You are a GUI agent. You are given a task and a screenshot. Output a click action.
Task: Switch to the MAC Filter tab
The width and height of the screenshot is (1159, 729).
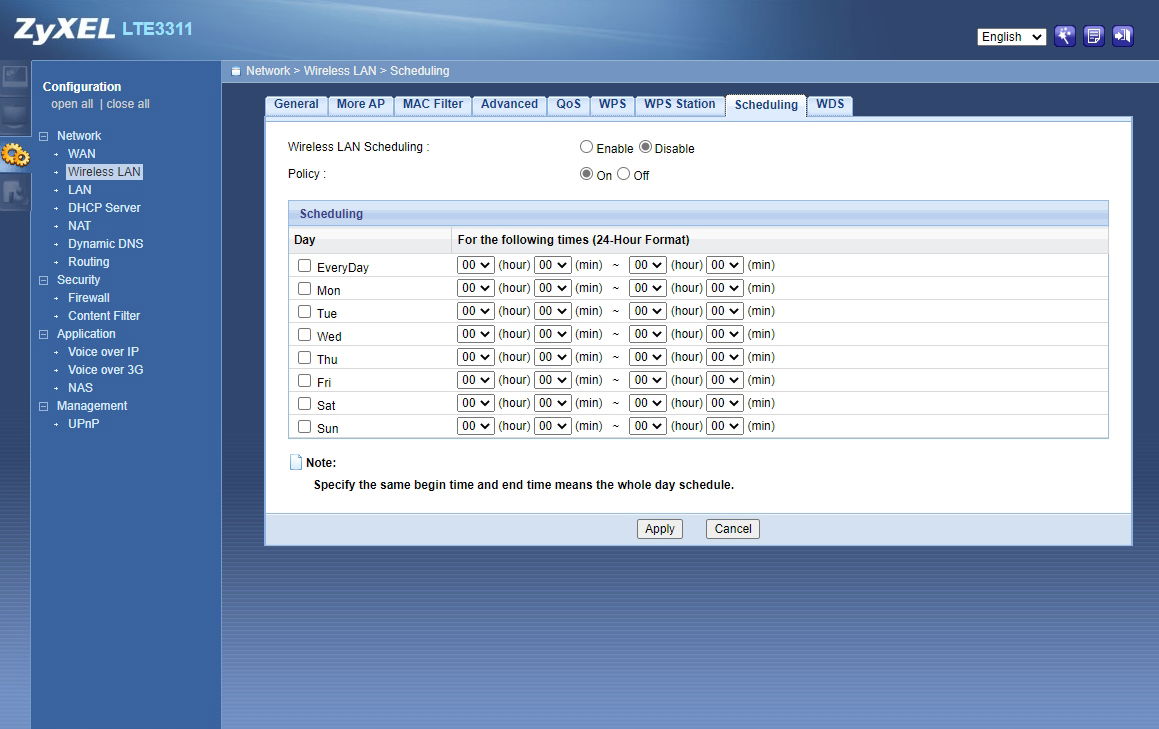coord(433,104)
